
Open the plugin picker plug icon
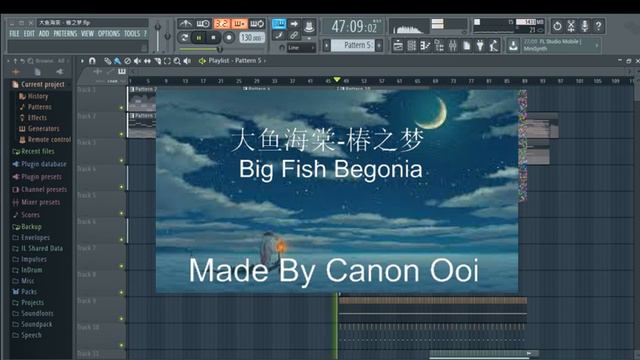(480, 46)
